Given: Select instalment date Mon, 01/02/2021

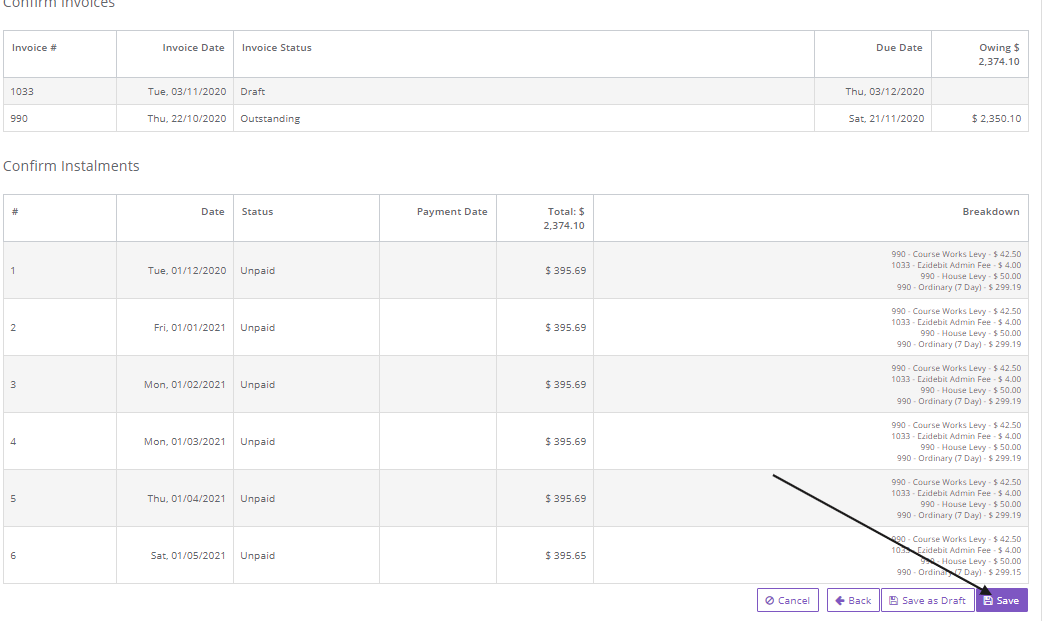Looking at the screenshot, I should 185,385.
